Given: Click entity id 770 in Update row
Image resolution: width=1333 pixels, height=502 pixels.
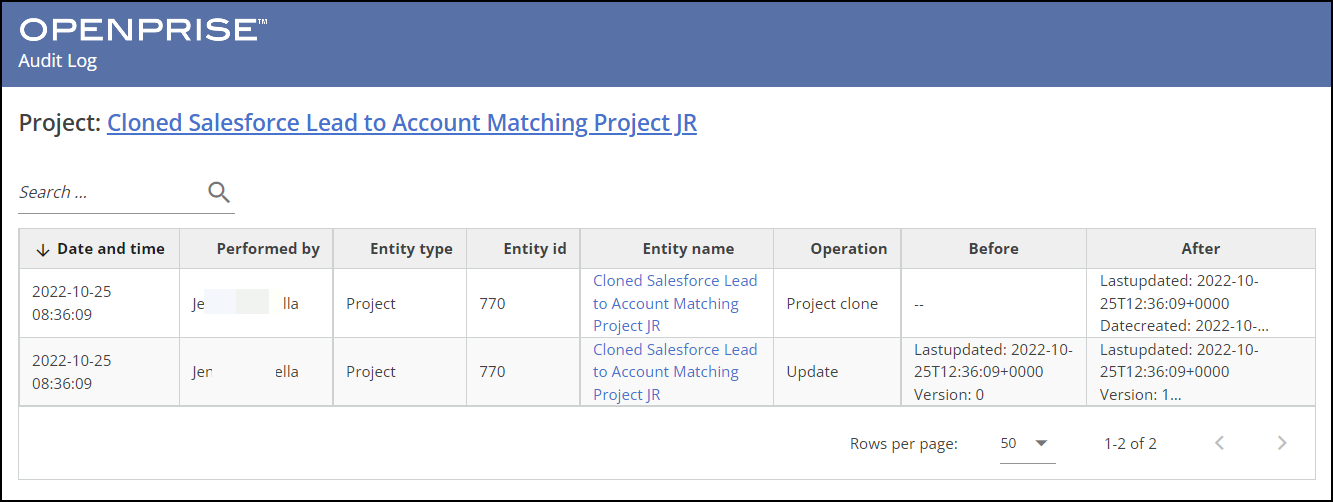Looking at the screenshot, I should pos(523,372).
